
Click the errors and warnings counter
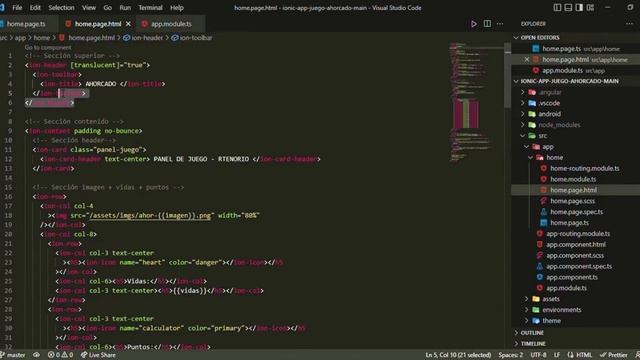pyautogui.click(x=60, y=355)
